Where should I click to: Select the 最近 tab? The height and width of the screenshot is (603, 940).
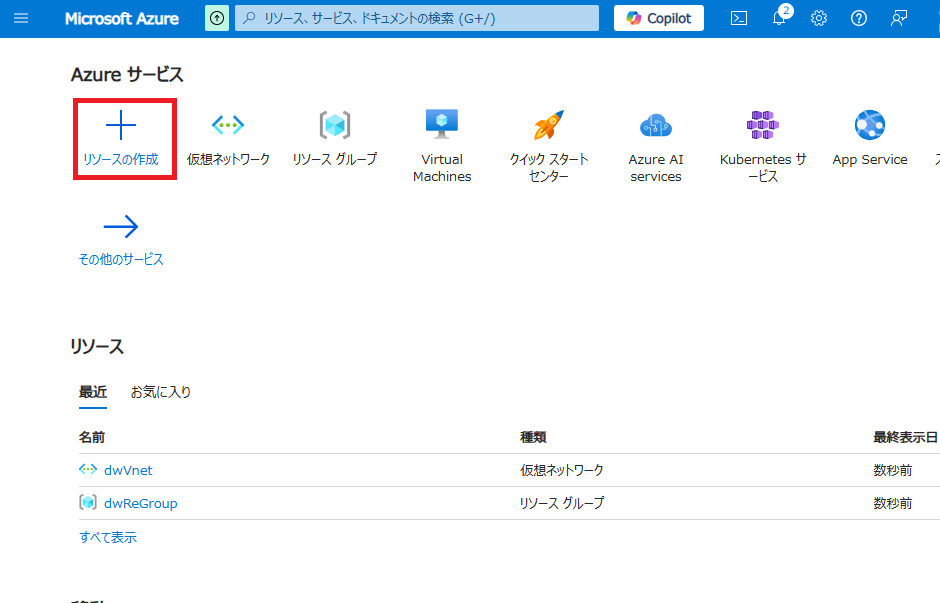point(93,392)
